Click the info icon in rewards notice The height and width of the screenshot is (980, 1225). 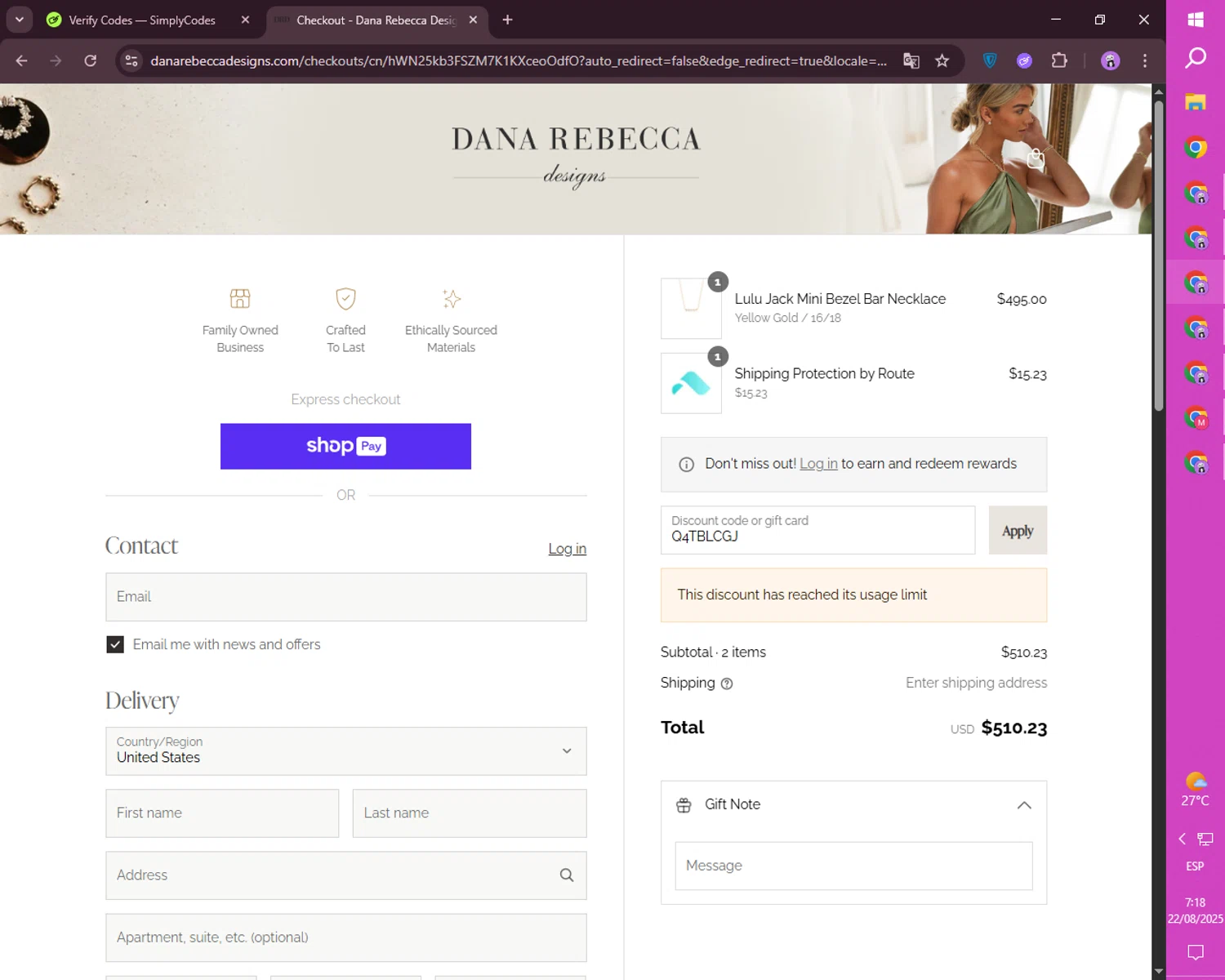point(687,465)
